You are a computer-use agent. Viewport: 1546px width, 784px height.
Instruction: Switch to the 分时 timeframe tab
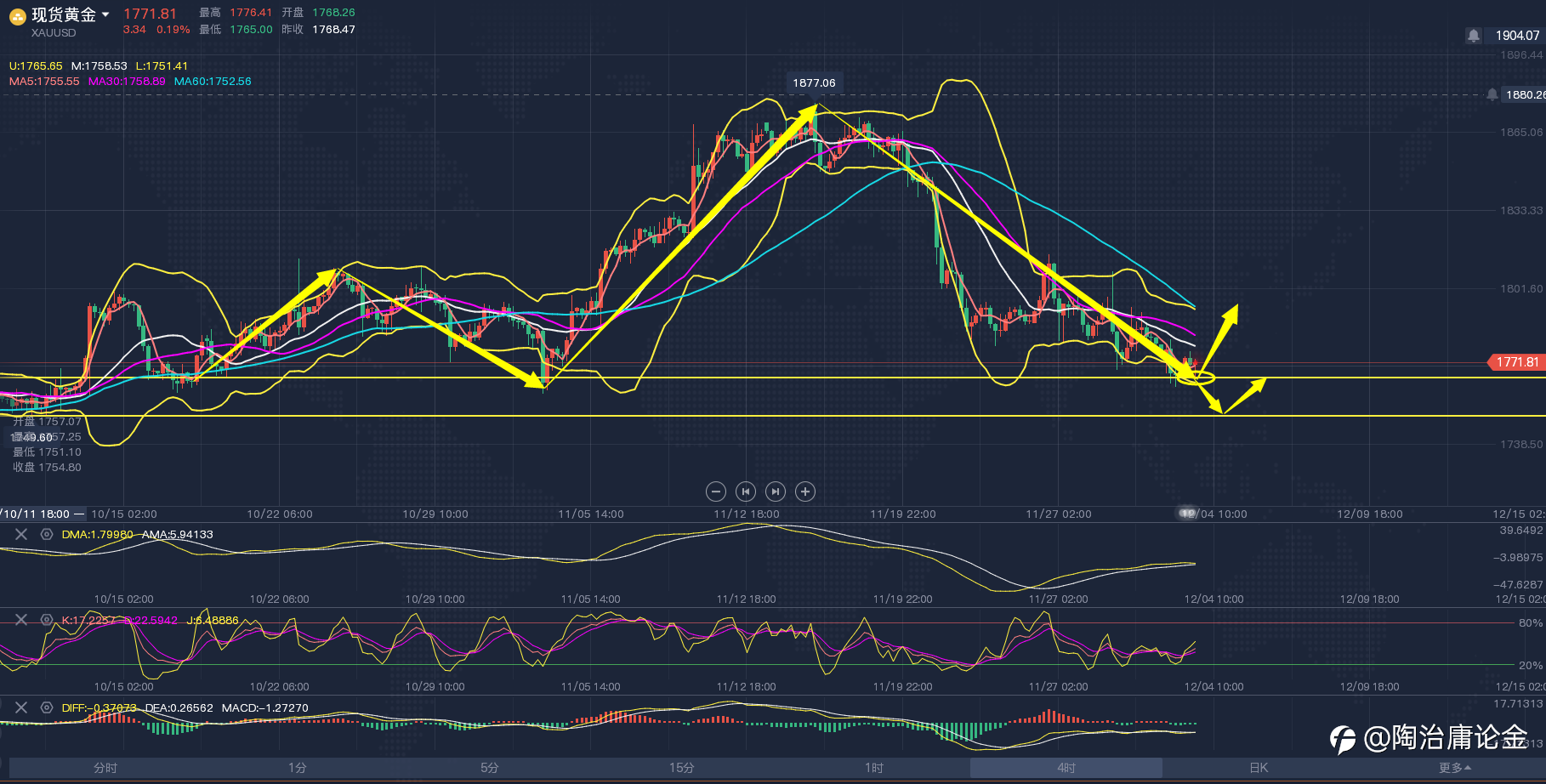point(105,768)
